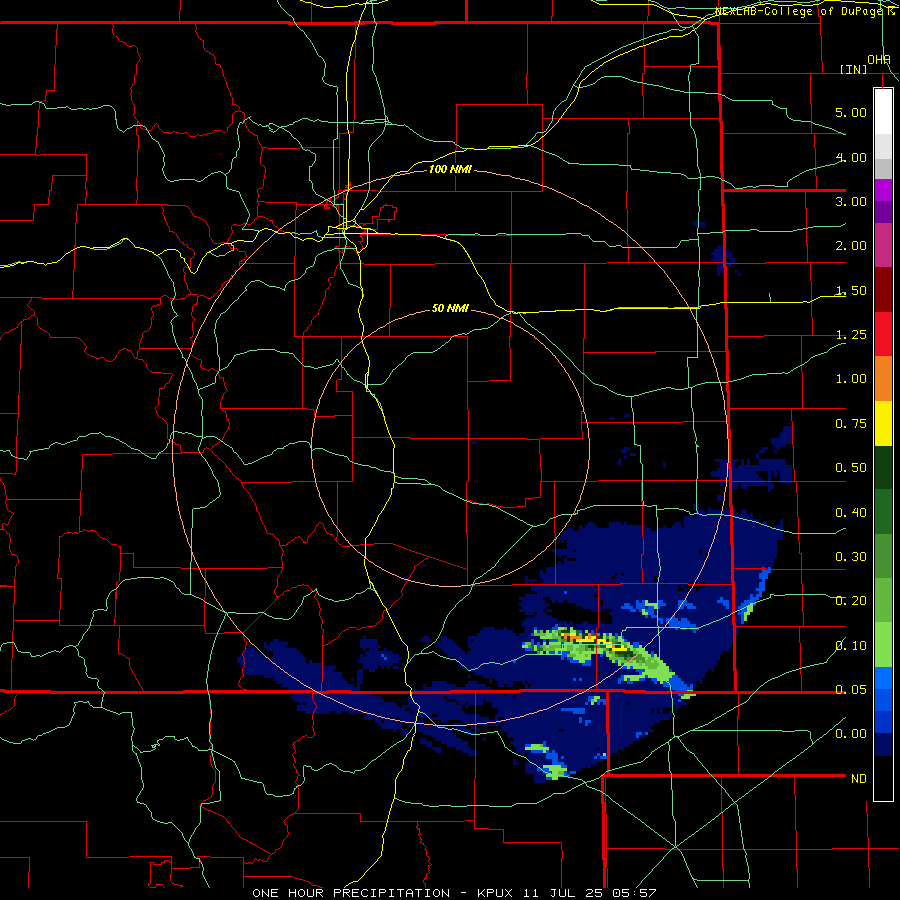Click the "1.50" legend value
900x900 pixels.
[851, 290]
